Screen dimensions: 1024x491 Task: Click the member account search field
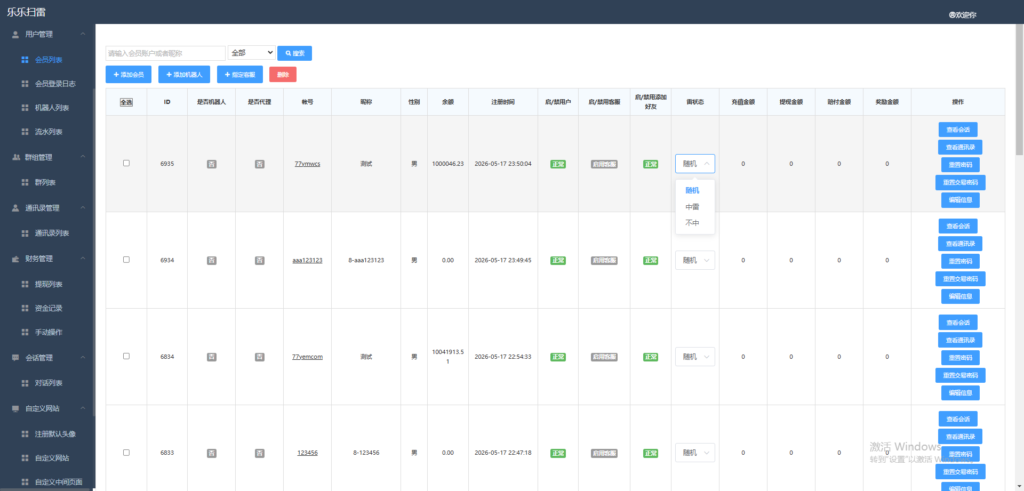(165, 53)
